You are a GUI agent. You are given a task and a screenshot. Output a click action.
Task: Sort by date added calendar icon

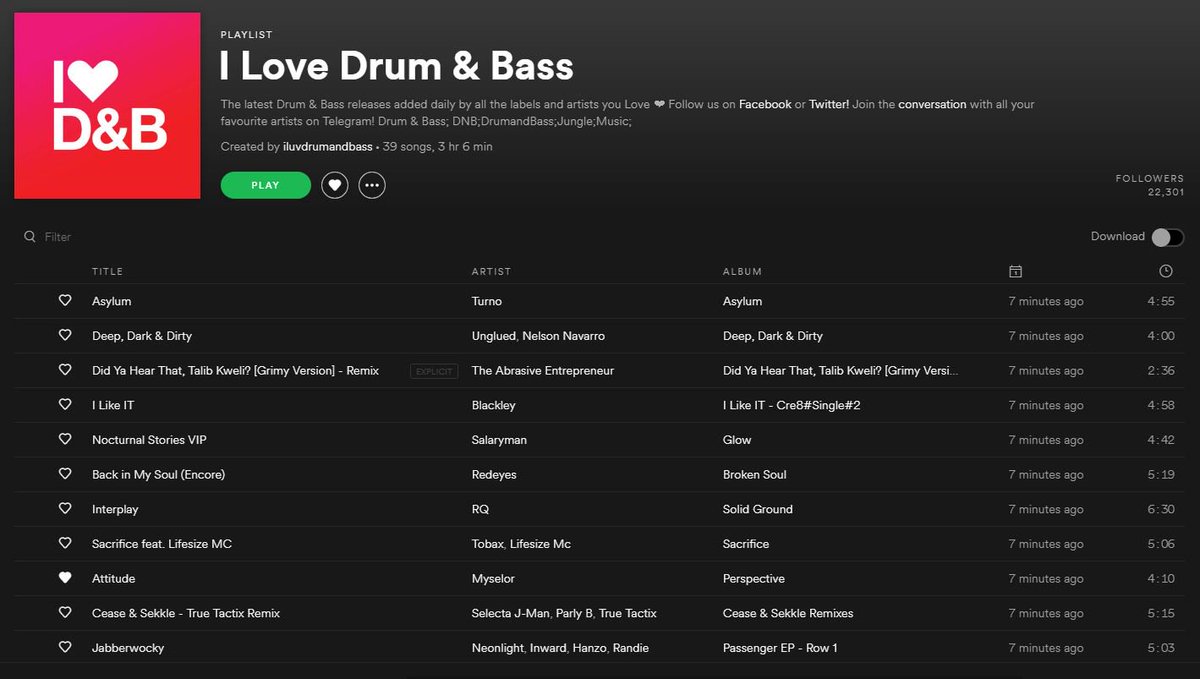click(x=1015, y=271)
